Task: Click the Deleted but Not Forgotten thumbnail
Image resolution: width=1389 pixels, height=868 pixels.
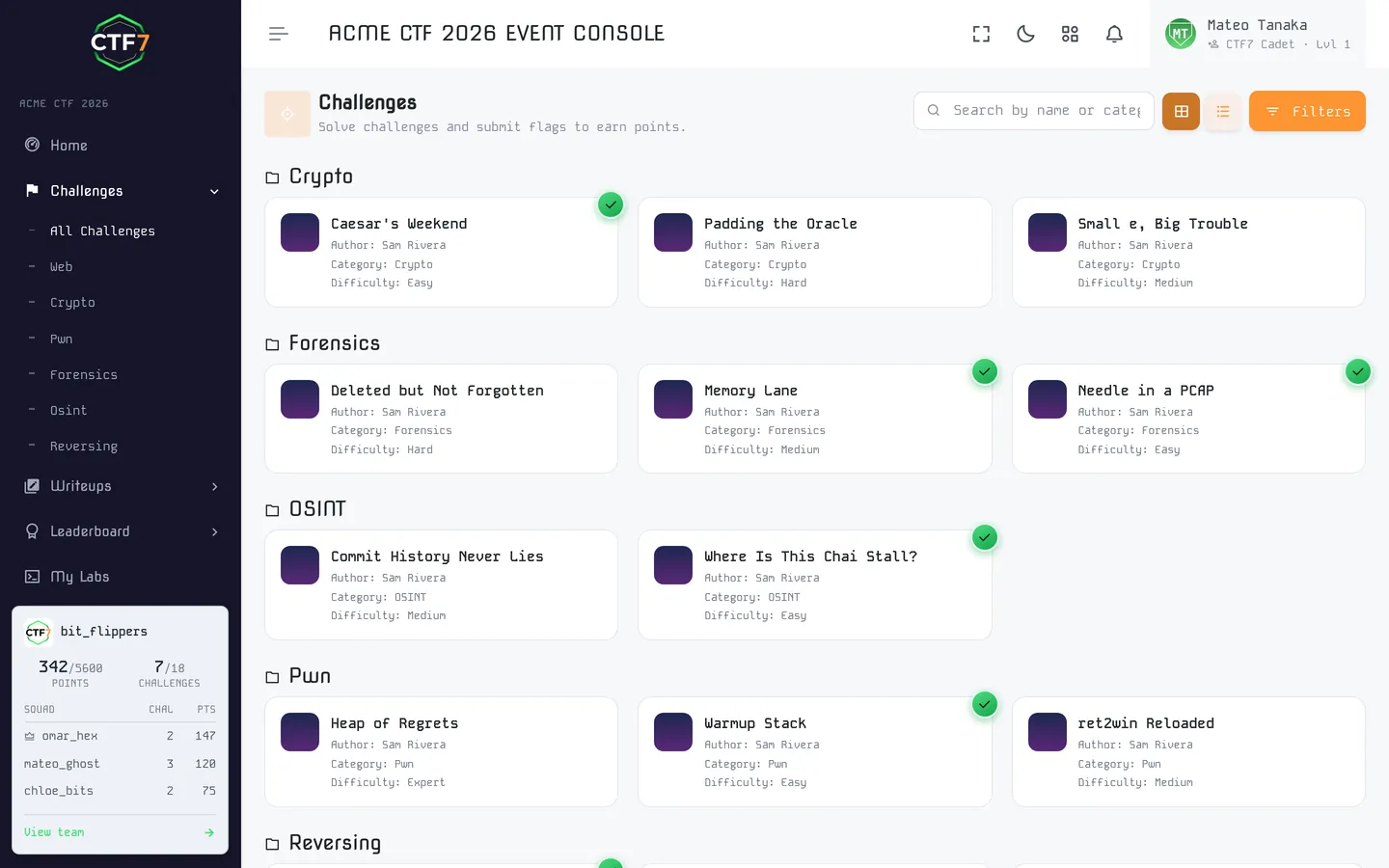Action: (x=300, y=399)
